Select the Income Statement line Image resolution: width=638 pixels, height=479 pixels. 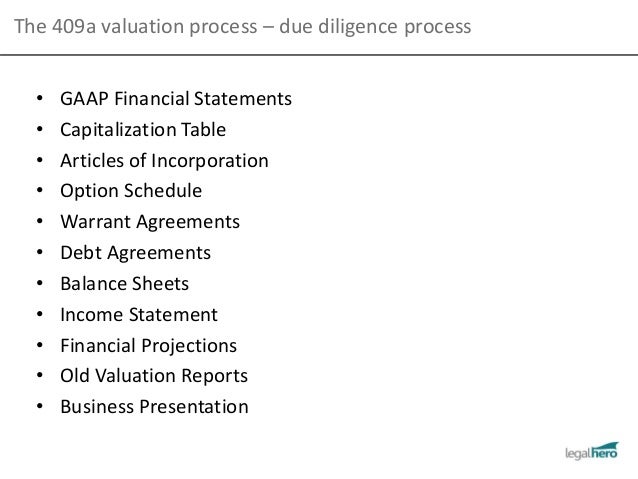[x=139, y=315]
